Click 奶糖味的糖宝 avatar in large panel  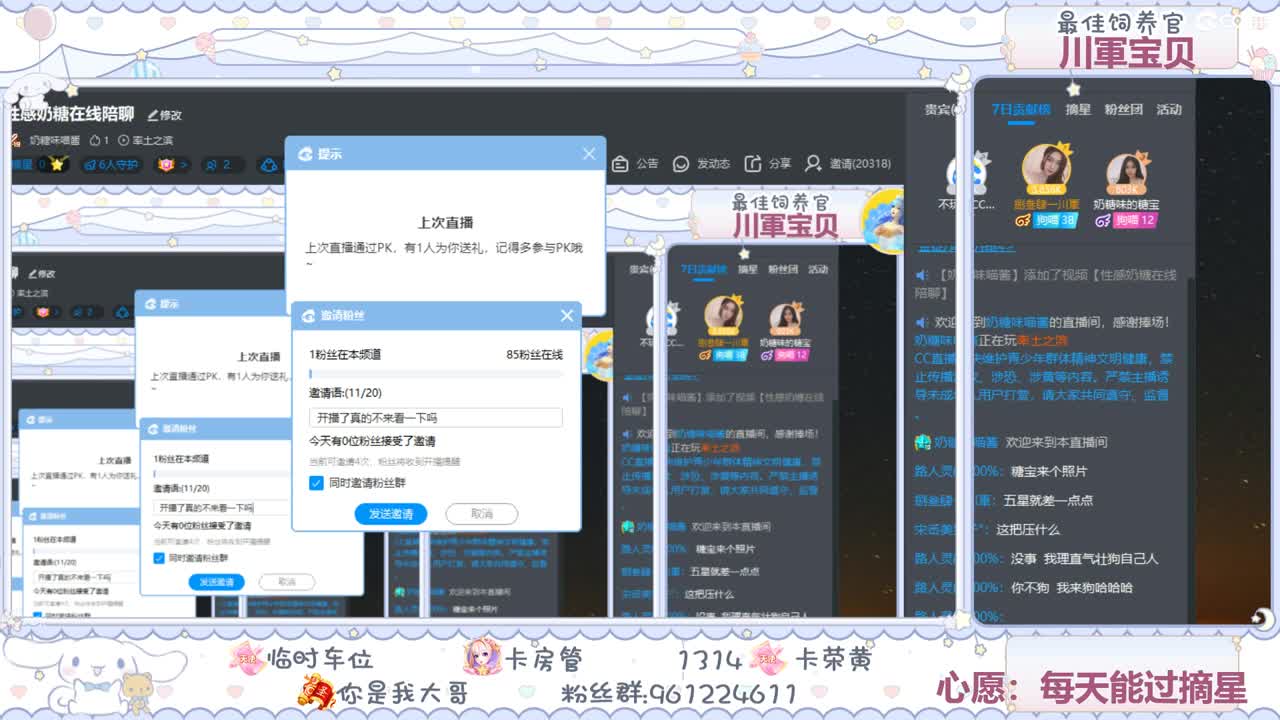[1126, 173]
